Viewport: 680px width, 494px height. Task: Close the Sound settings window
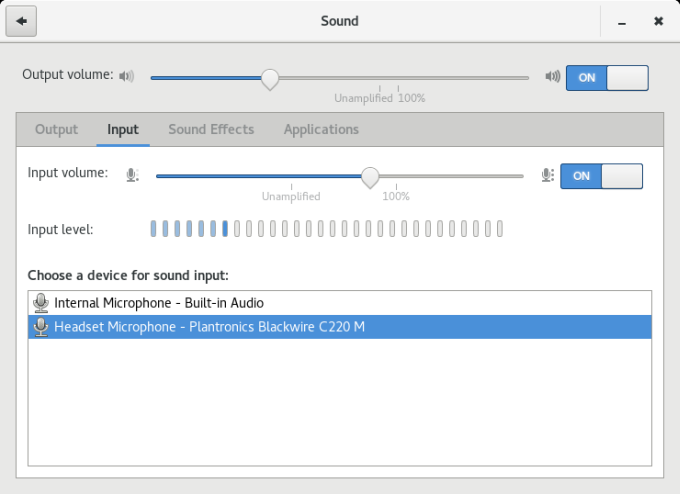pyautogui.click(x=658, y=21)
